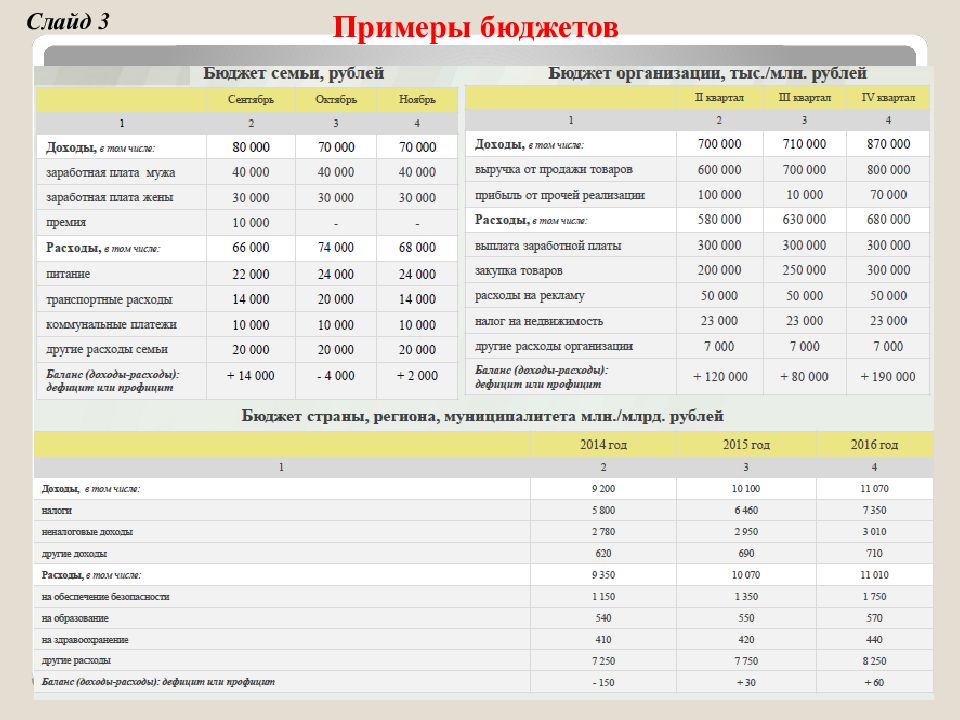Click the organization balance "+ 120 000"
The image size is (960, 720).
coord(720,377)
